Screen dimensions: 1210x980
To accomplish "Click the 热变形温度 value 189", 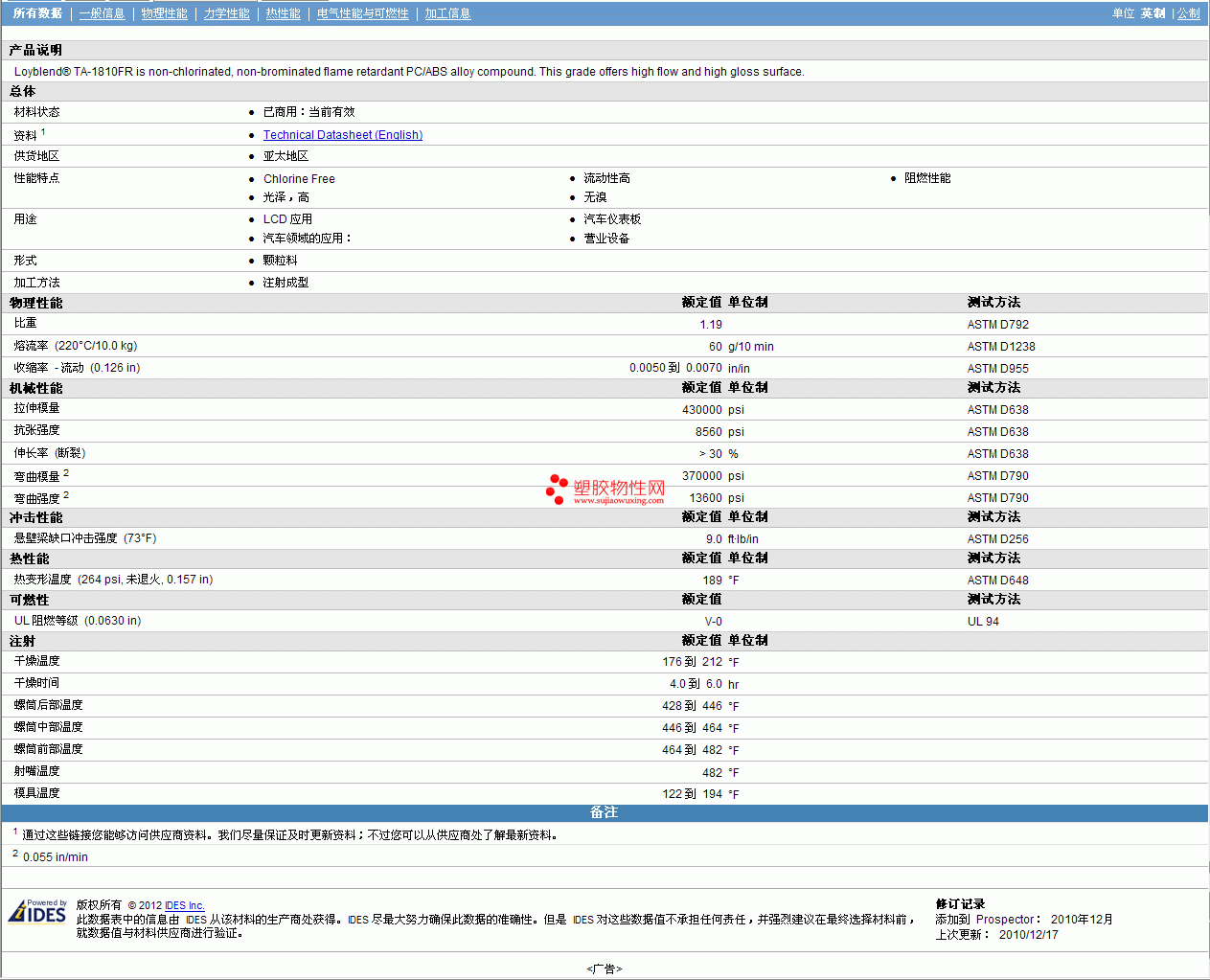I will click(713, 581).
